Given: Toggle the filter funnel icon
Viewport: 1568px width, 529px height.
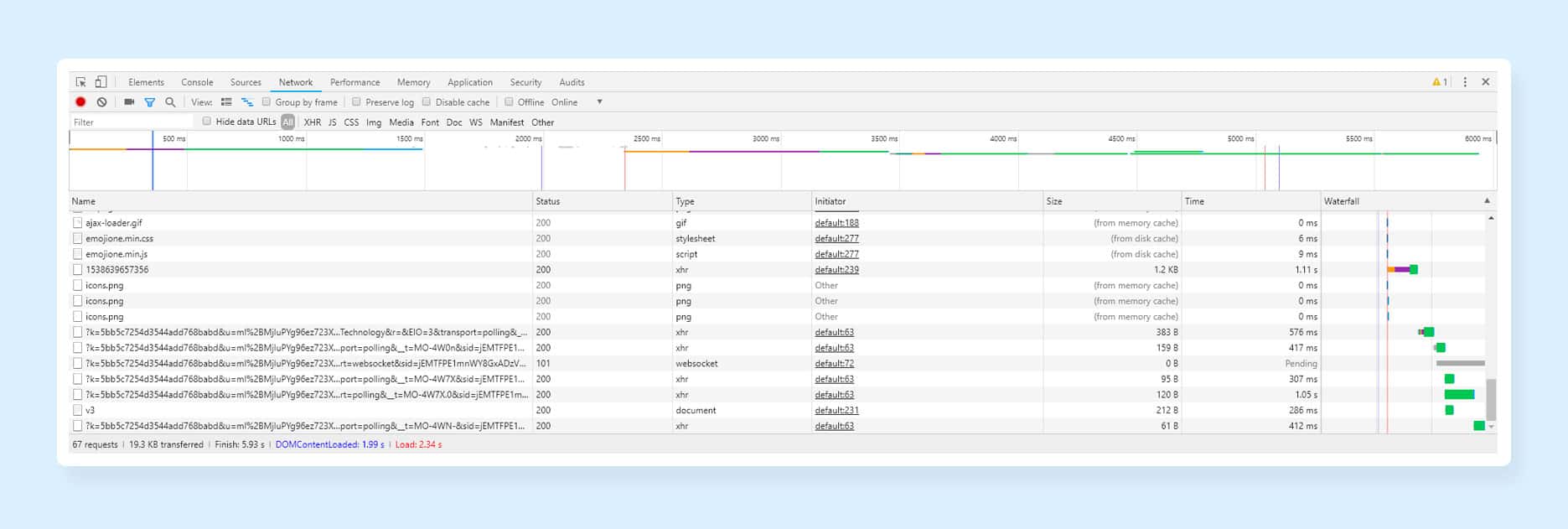Looking at the screenshot, I should coord(149,102).
